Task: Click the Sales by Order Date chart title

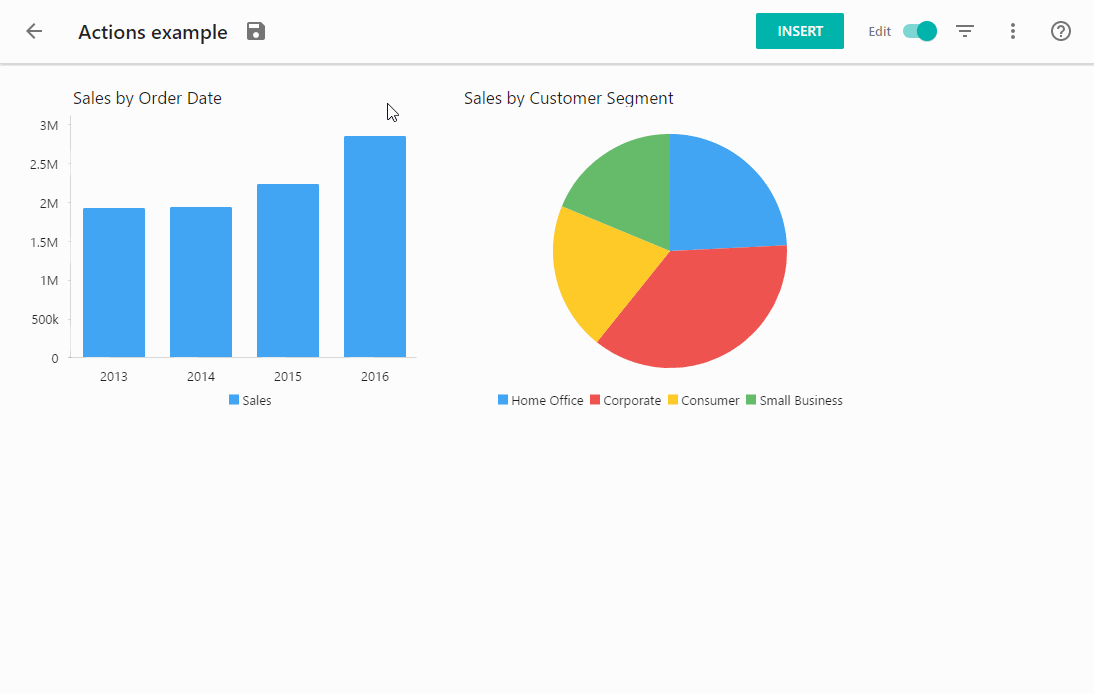Action: tap(146, 98)
